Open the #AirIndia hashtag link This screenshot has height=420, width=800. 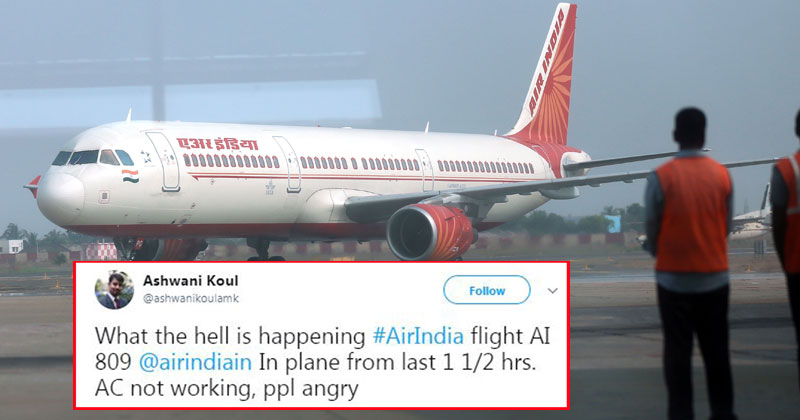point(418,336)
